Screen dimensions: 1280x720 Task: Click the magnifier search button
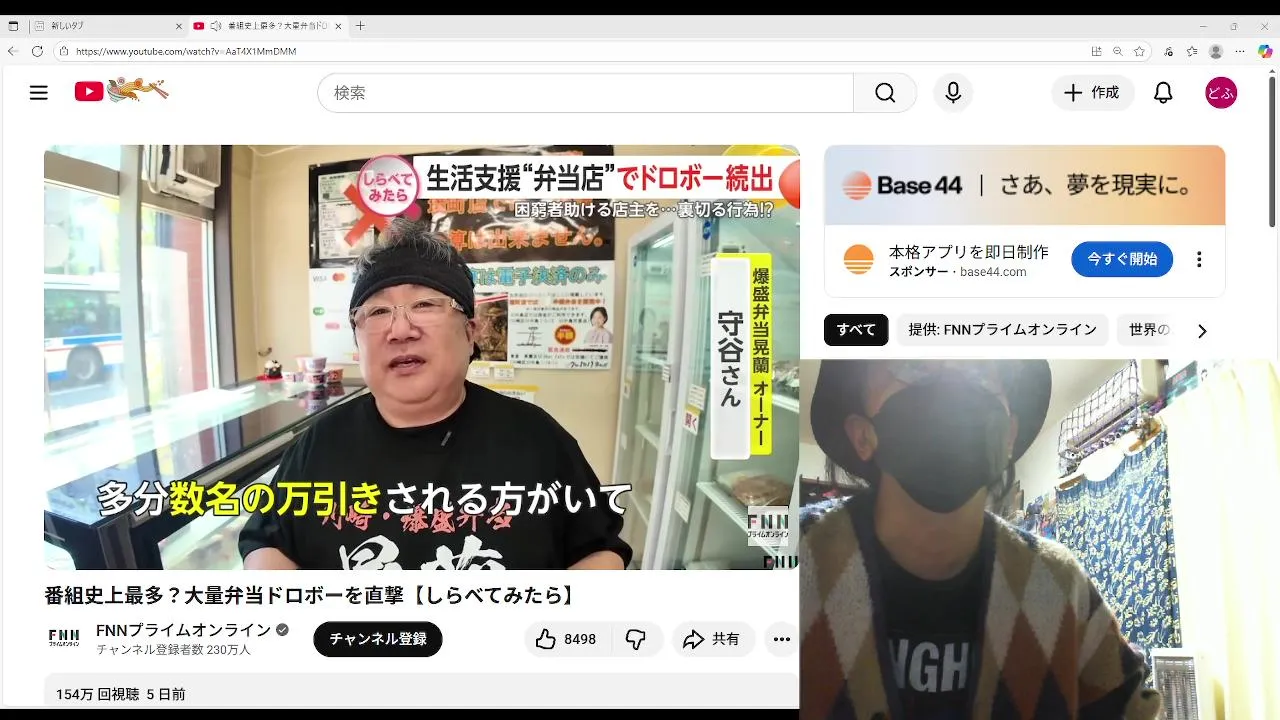[885, 93]
